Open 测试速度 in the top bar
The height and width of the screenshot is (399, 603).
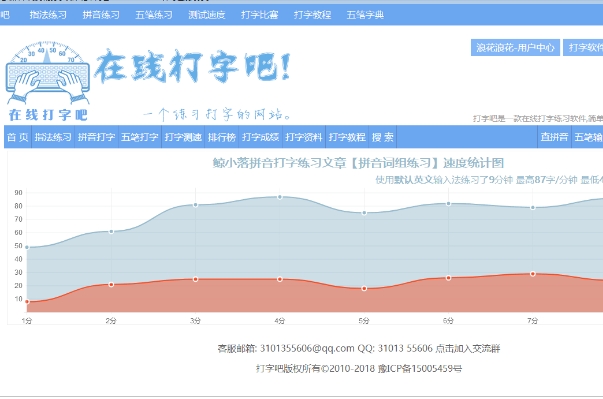click(207, 15)
